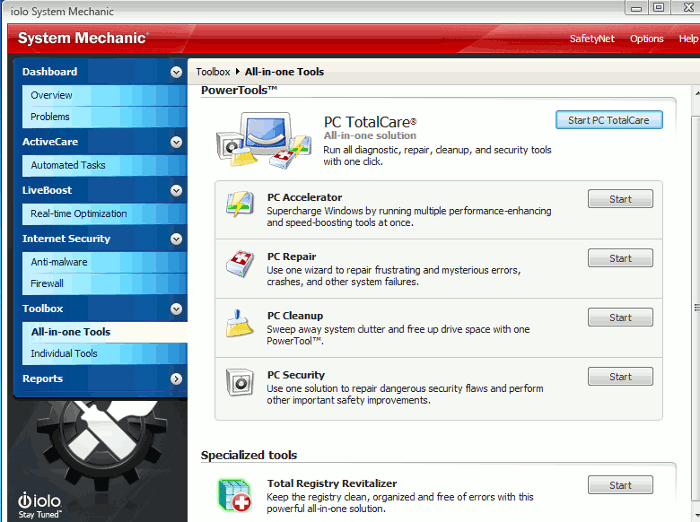Collapse the Internet Security section
Viewport: 700px width, 522px height.
(176, 239)
